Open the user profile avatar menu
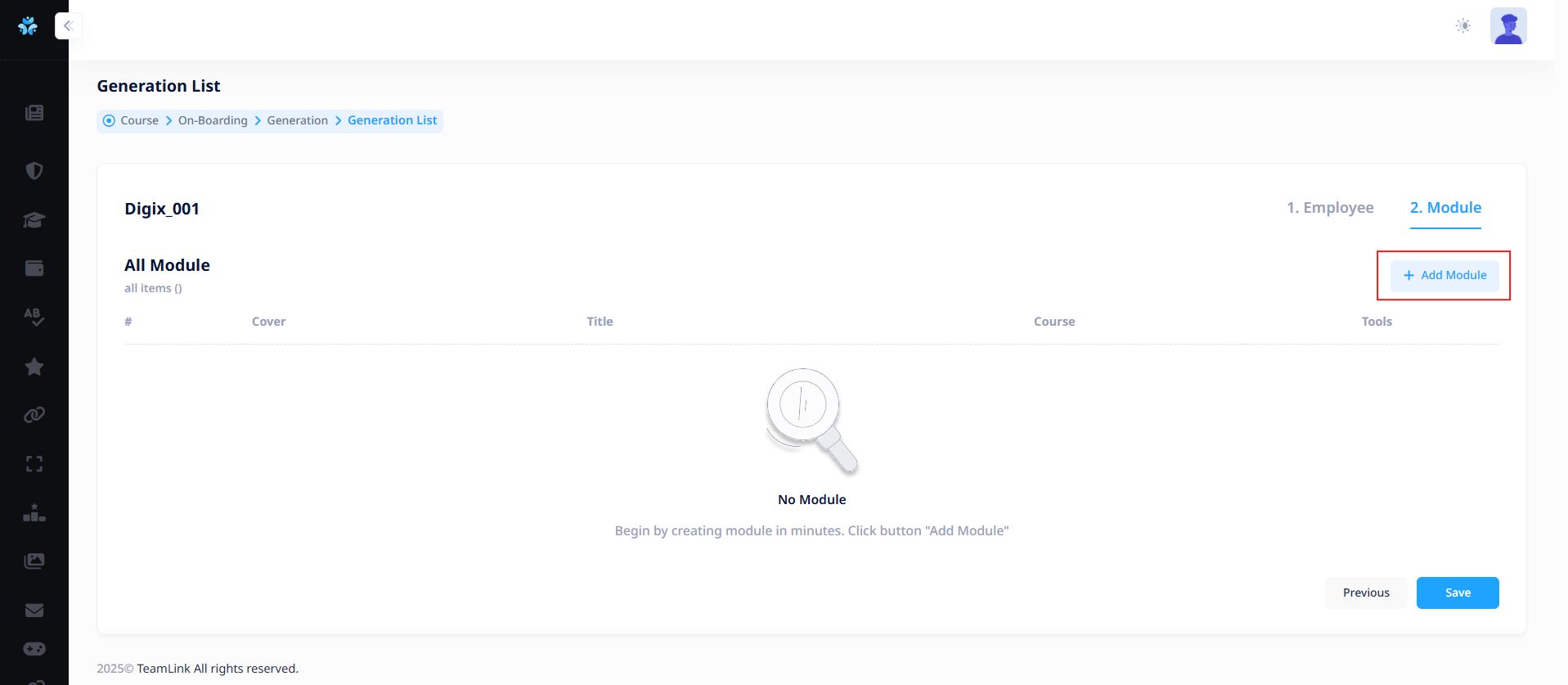The image size is (1568, 685). (x=1508, y=26)
